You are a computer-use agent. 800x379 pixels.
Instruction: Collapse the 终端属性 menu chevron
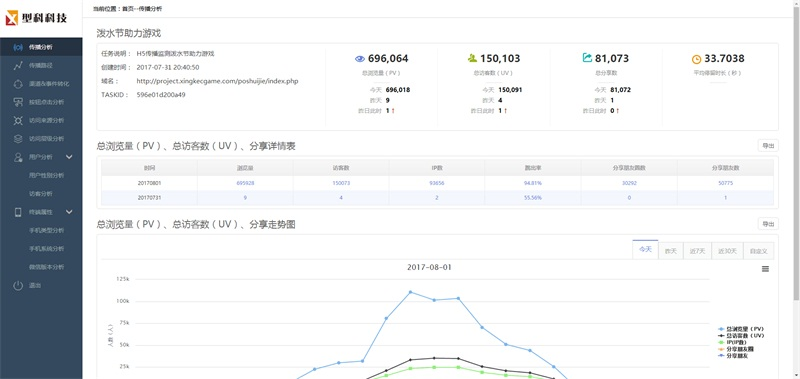click(69, 212)
